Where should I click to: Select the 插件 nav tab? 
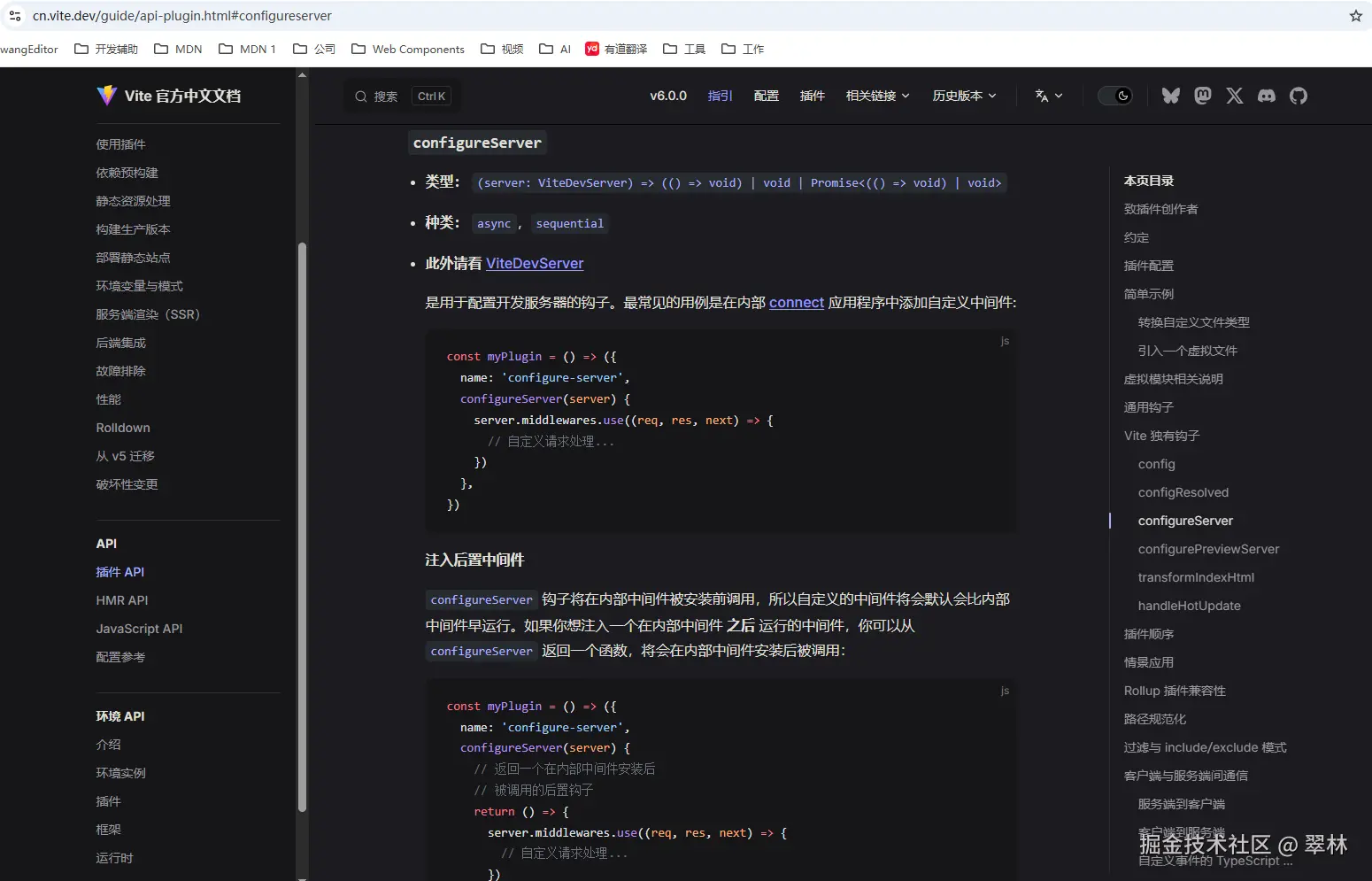point(813,96)
